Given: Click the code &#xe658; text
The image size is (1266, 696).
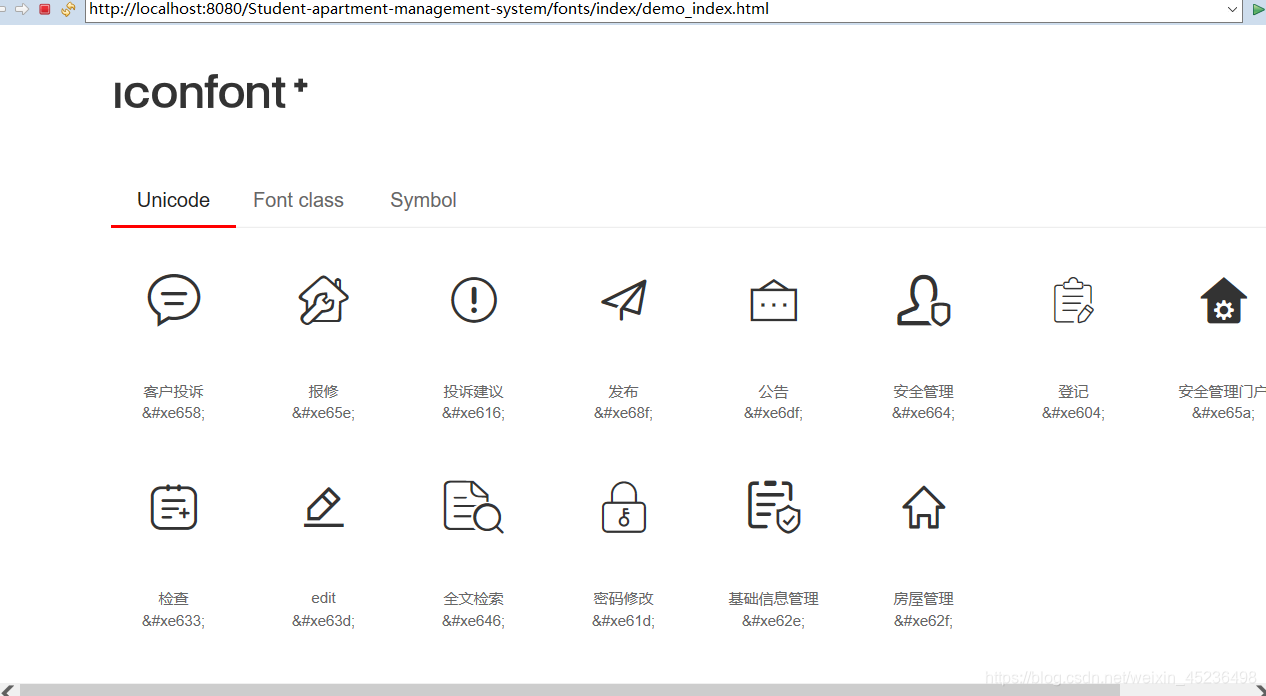Looking at the screenshot, I should pyautogui.click(x=174, y=413).
